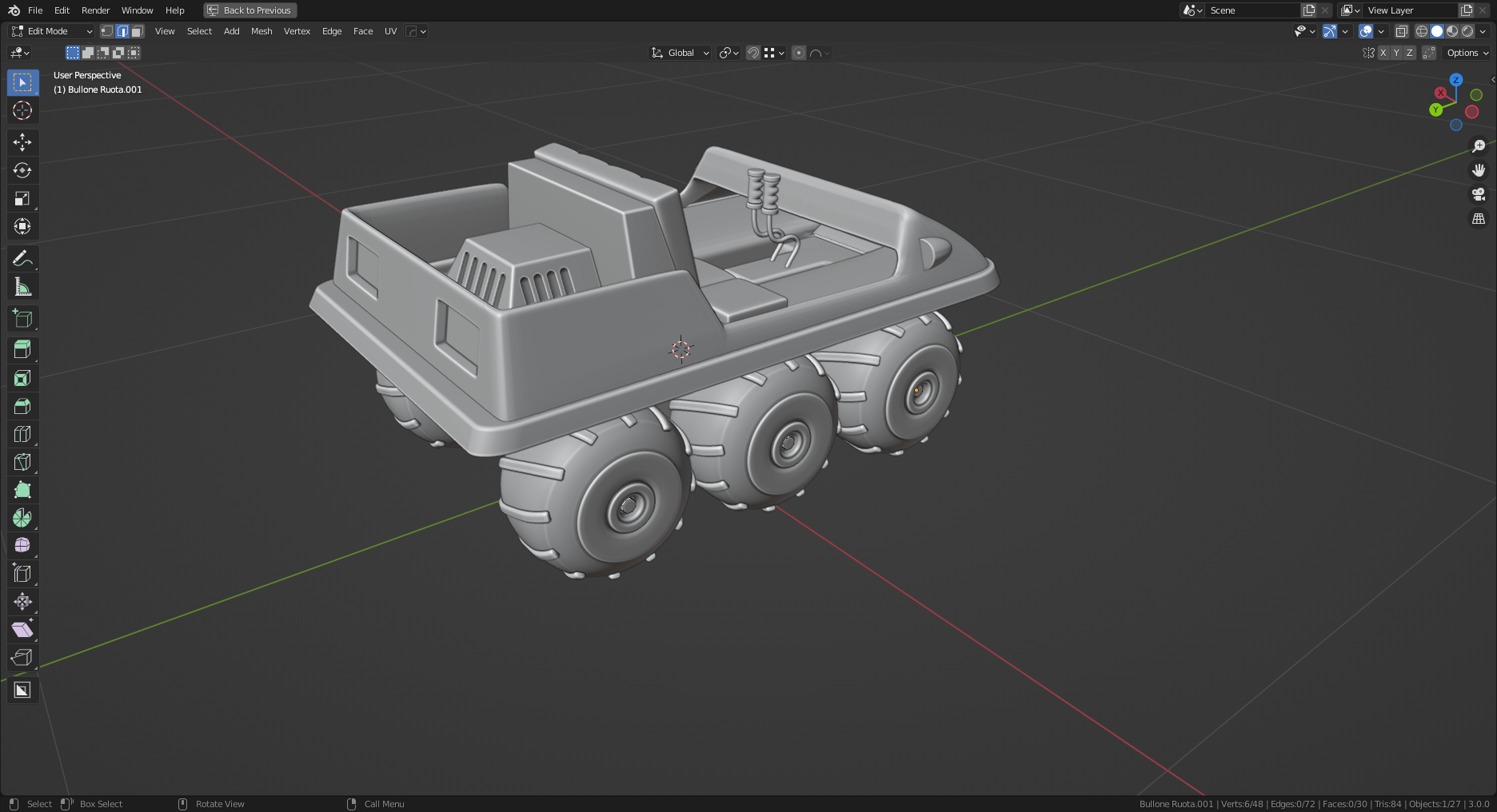Toggle the camera view icon
This screenshot has height=812, width=1497.
pyautogui.click(x=1479, y=194)
